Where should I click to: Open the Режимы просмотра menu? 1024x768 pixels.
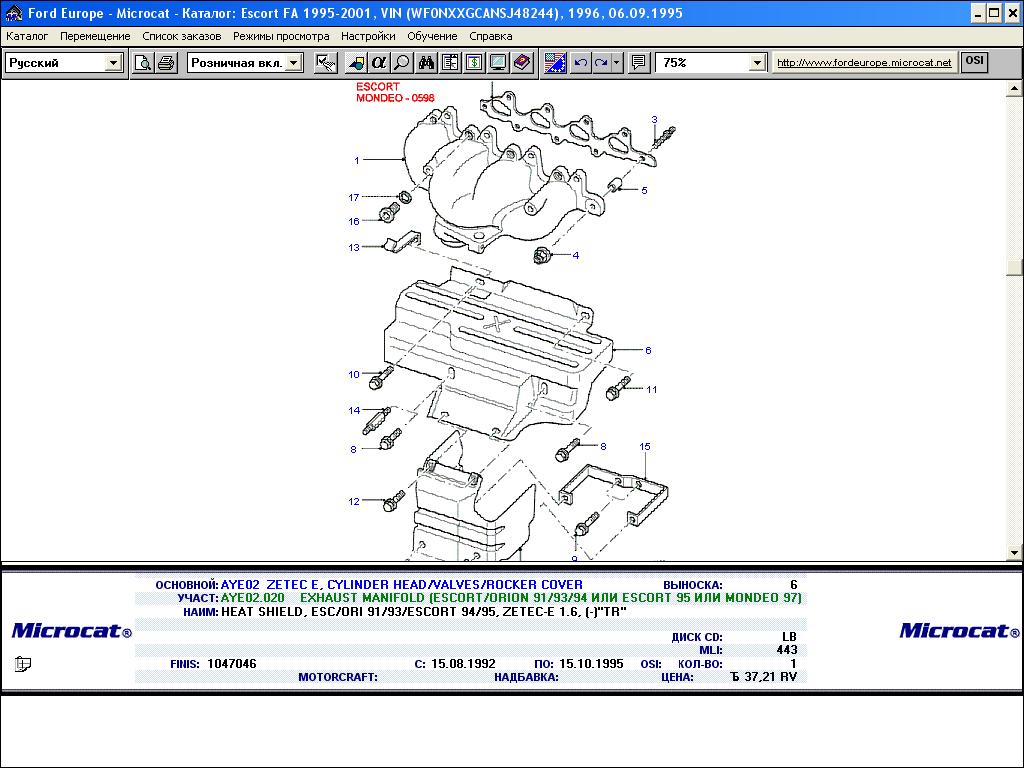pos(281,36)
